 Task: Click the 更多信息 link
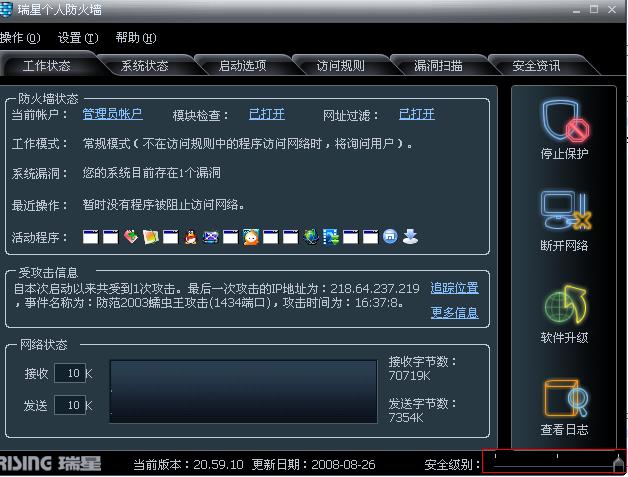point(455,312)
